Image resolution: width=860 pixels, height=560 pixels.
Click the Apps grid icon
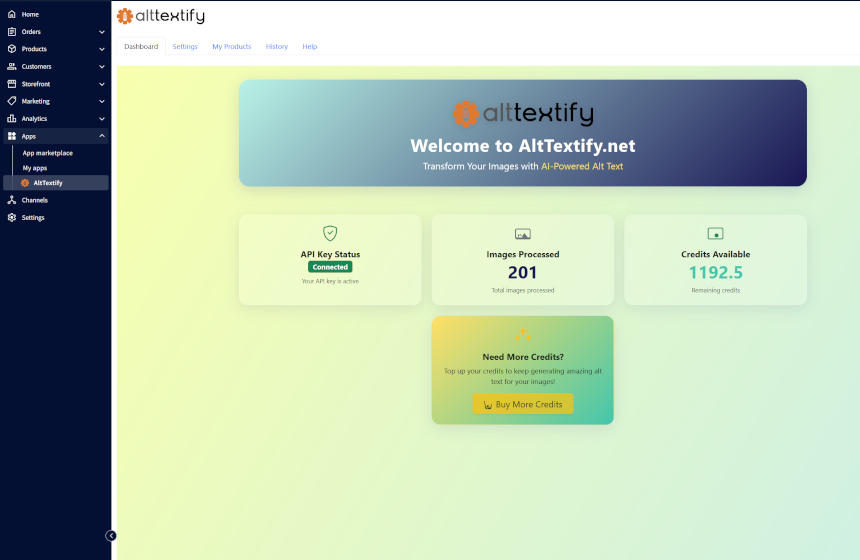click(x=12, y=136)
